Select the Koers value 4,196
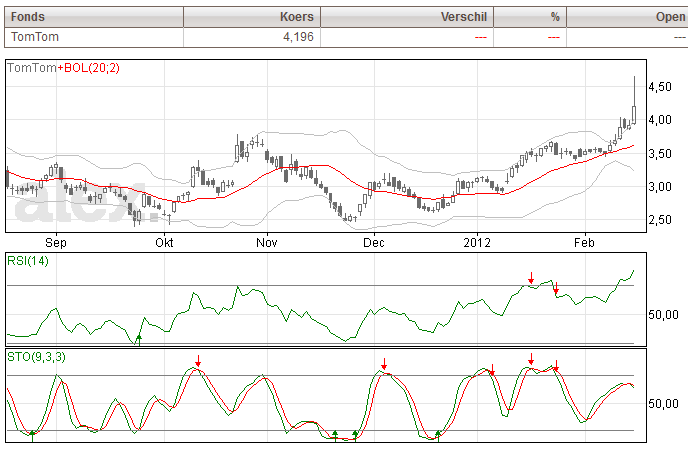The width and height of the screenshot is (688, 451). tap(298, 37)
